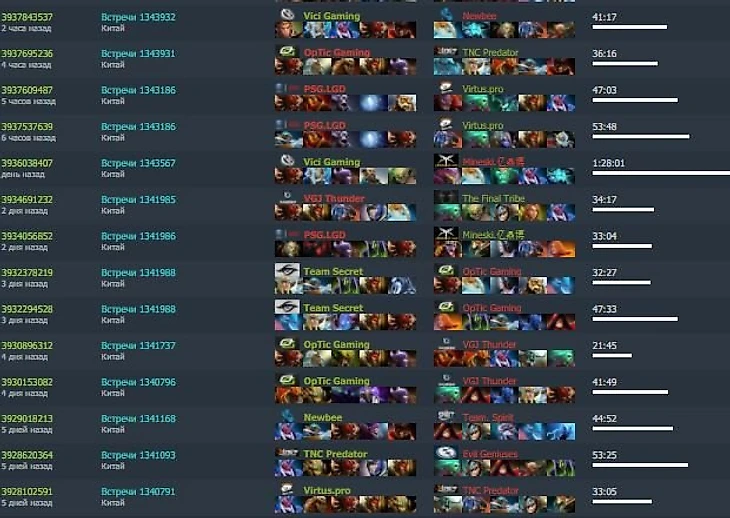Click the Vici Gaming logo in the first match row

287,15
